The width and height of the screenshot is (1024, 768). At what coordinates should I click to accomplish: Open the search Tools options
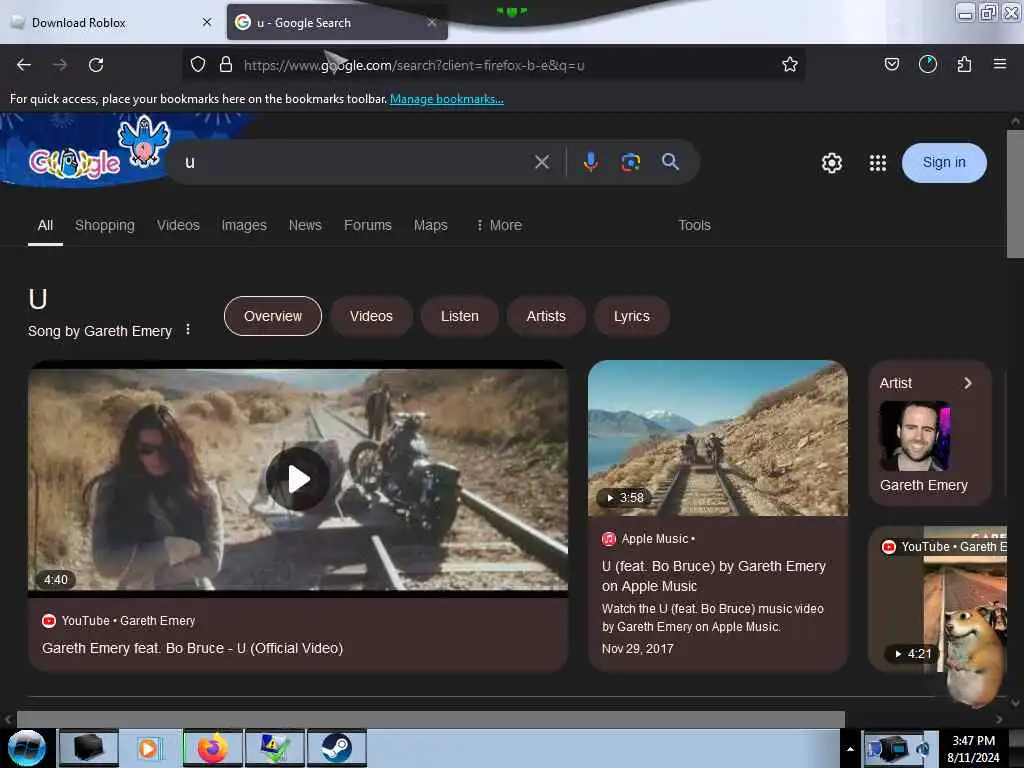694,225
